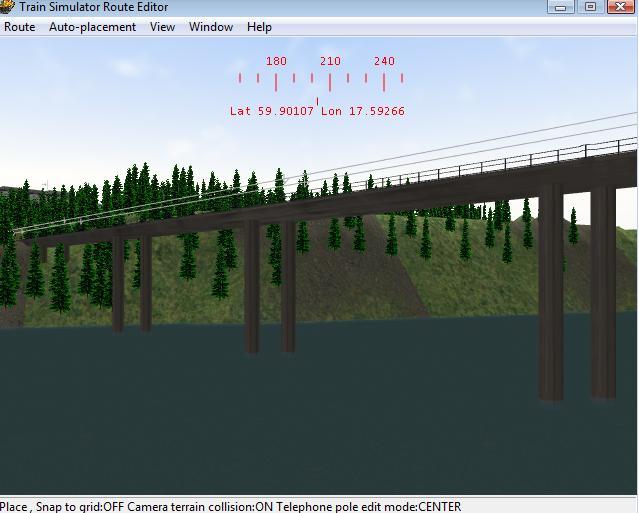The height and width of the screenshot is (513, 639).
Task: Click the compass heading label 210
Action: (x=330, y=62)
